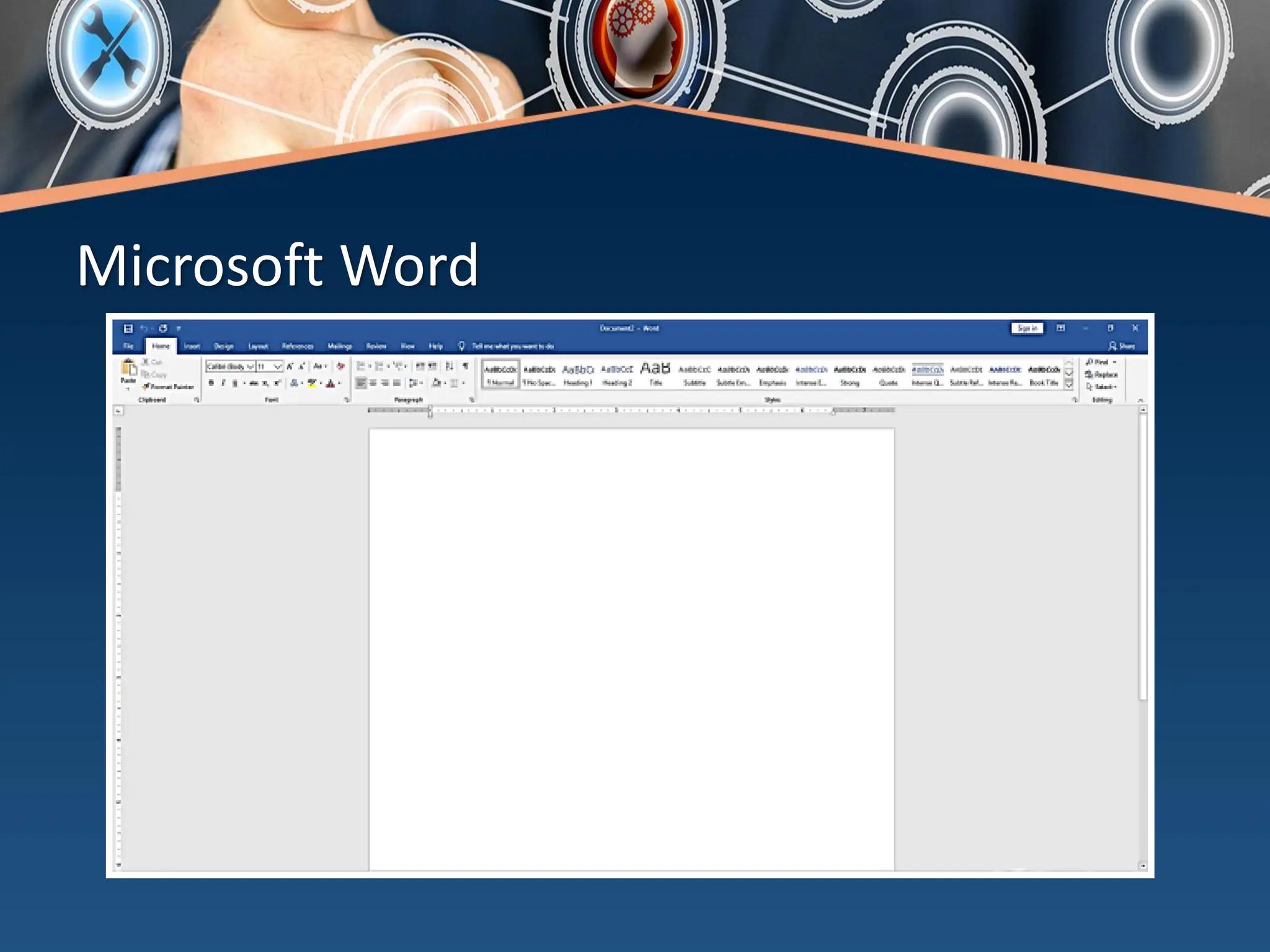The height and width of the screenshot is (952, 1270).
Task: Click the Share button
Action: pos(1122,346)
